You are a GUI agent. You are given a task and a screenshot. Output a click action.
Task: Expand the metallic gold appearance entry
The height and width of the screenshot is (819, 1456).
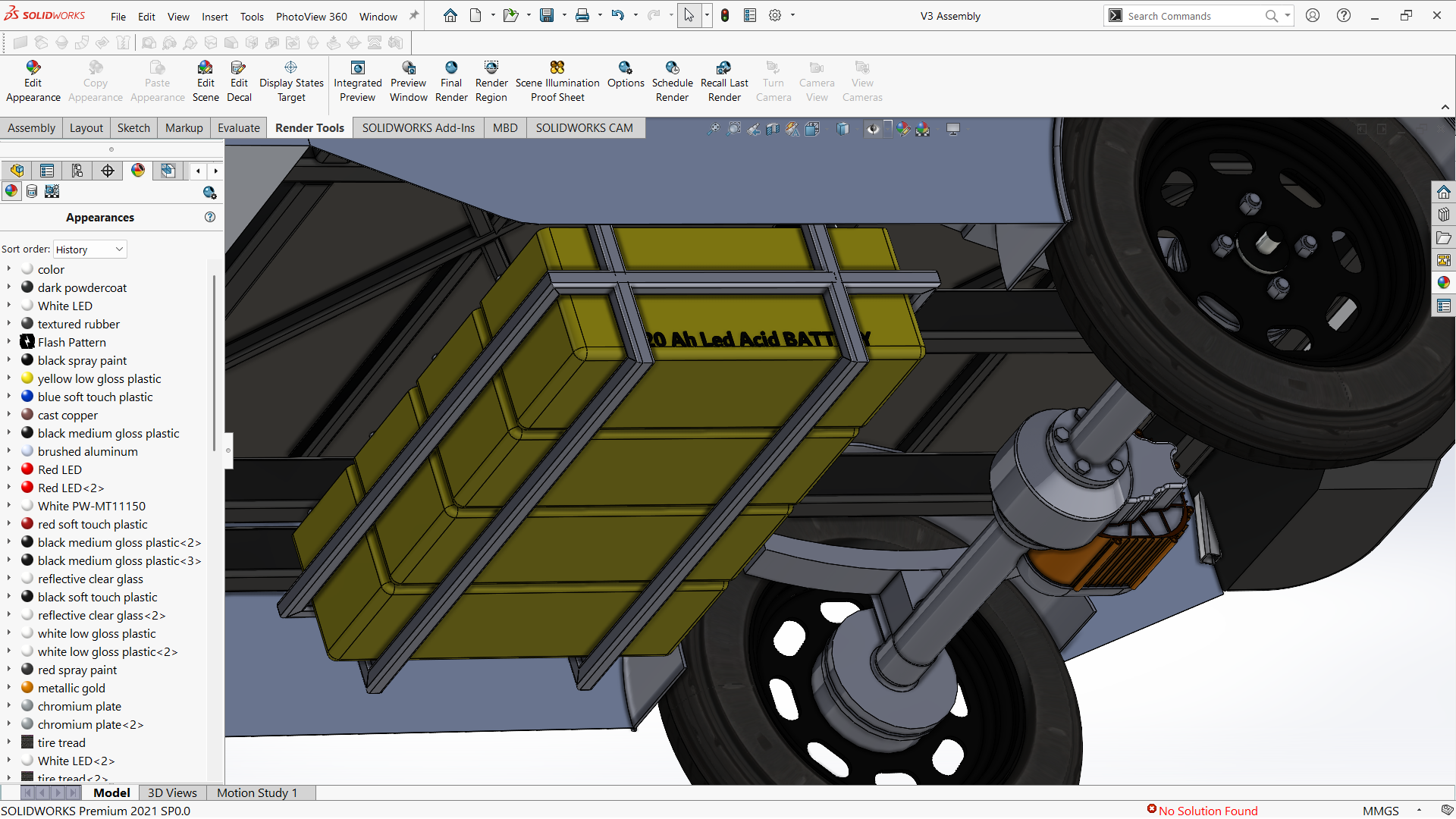[9, 688]
